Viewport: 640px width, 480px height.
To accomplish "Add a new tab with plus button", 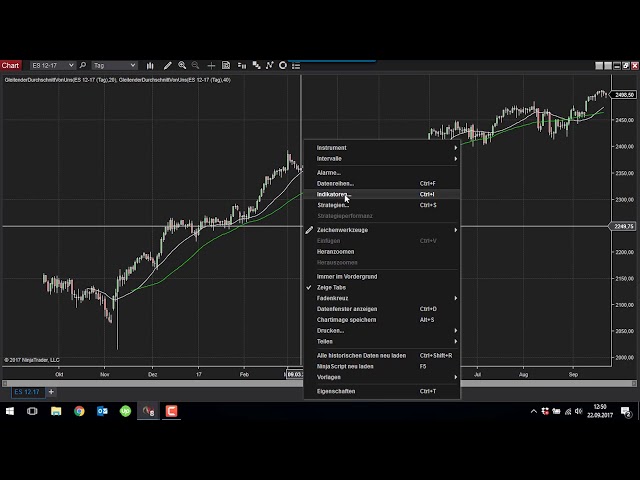I will coord(52,392).
